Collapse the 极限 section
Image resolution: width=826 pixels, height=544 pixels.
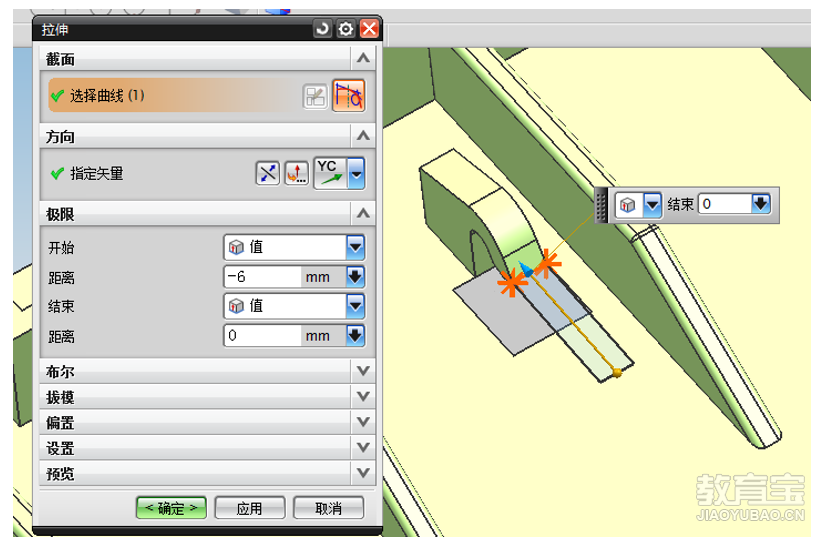pos(363,213)
